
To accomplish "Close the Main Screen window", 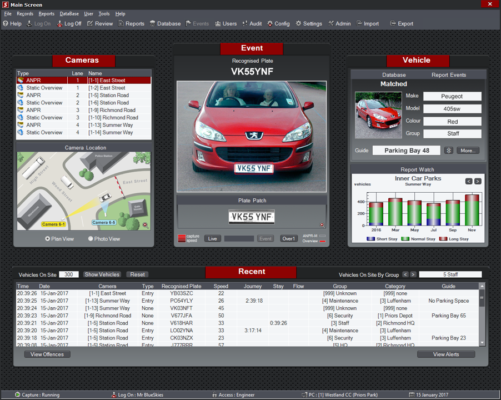I will pos(490,4).
